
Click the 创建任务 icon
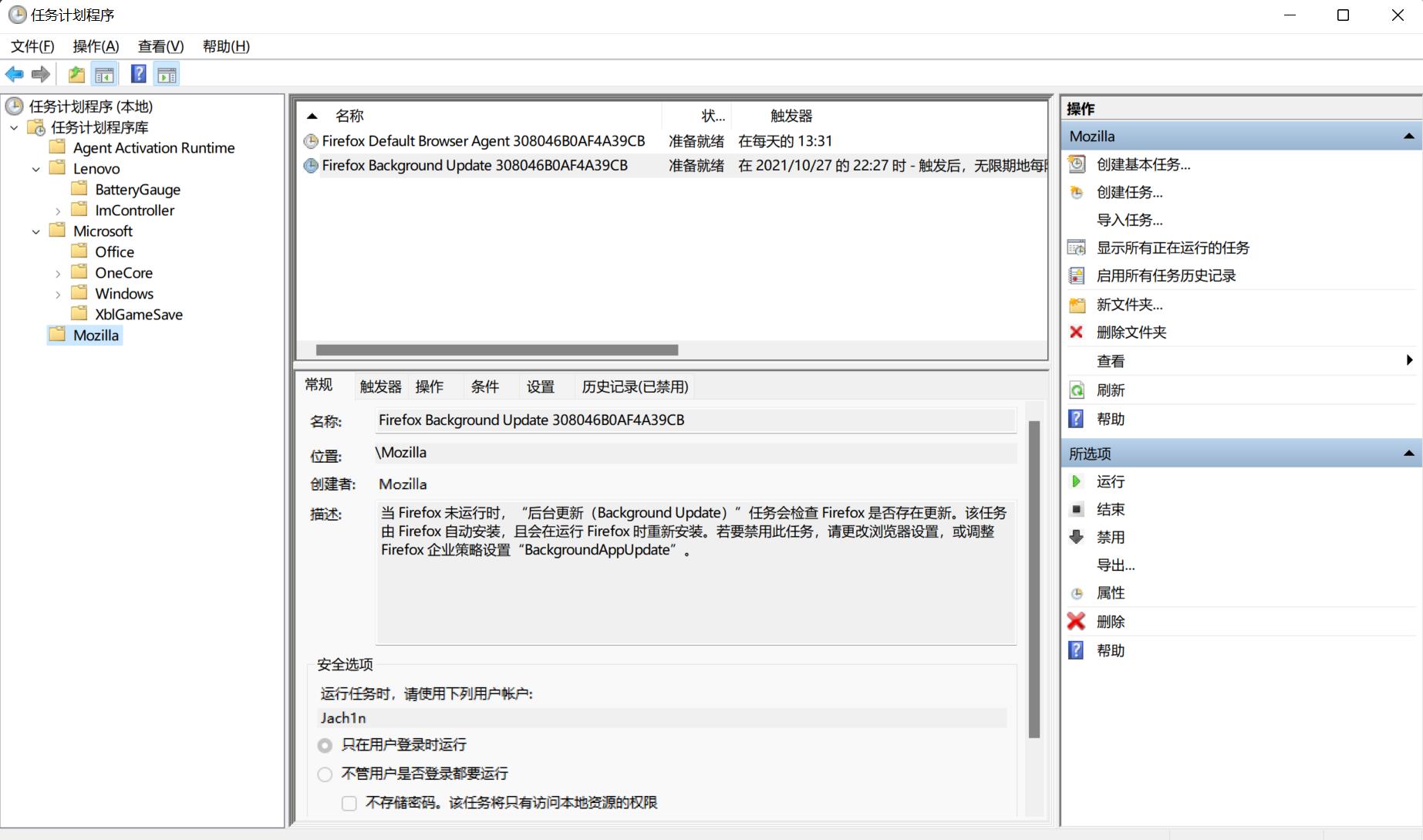point(1077,192)
